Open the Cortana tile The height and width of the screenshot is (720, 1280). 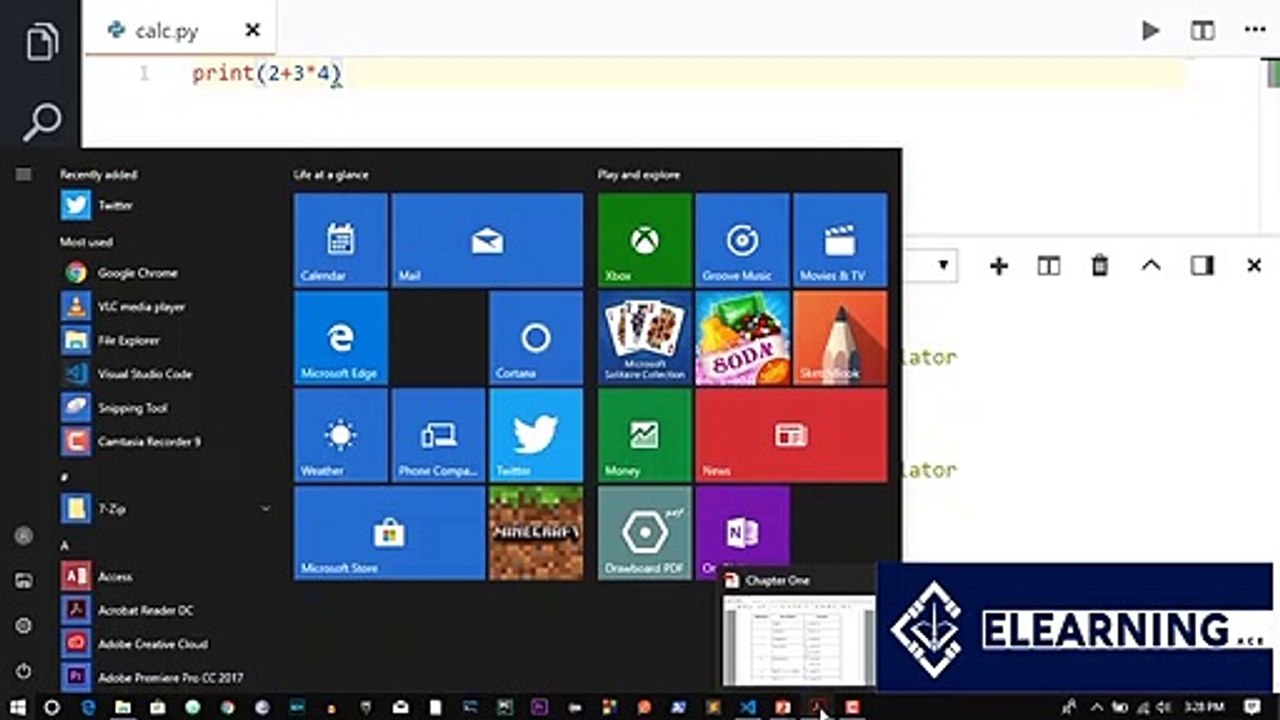536,338
